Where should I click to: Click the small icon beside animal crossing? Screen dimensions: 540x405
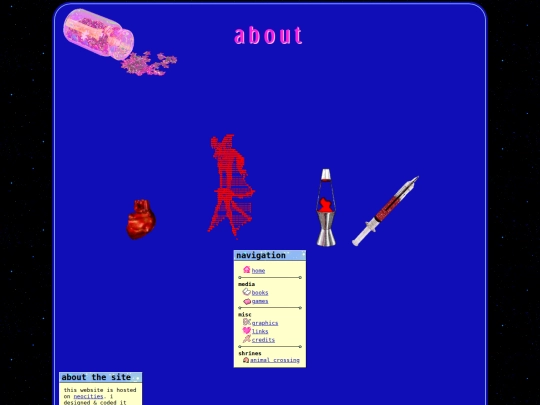(x=246, y=360)
